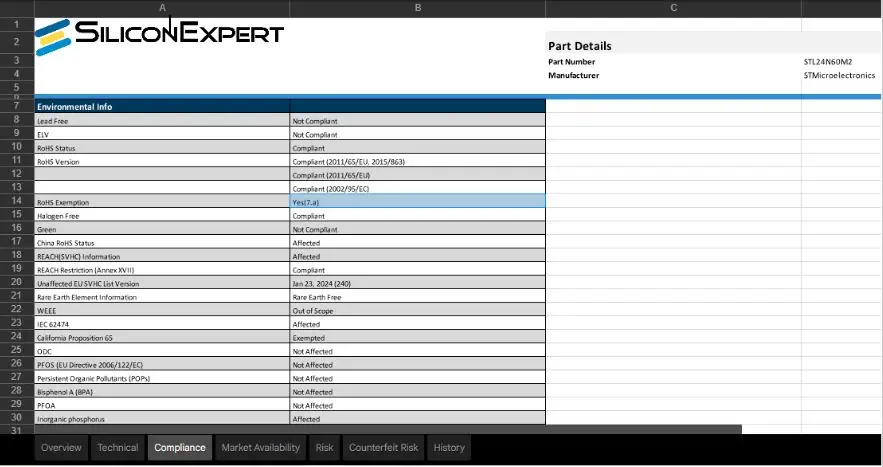Switch to the Risk sheet tab
This screenshot has height=467, width=883.
coord(324,448)
